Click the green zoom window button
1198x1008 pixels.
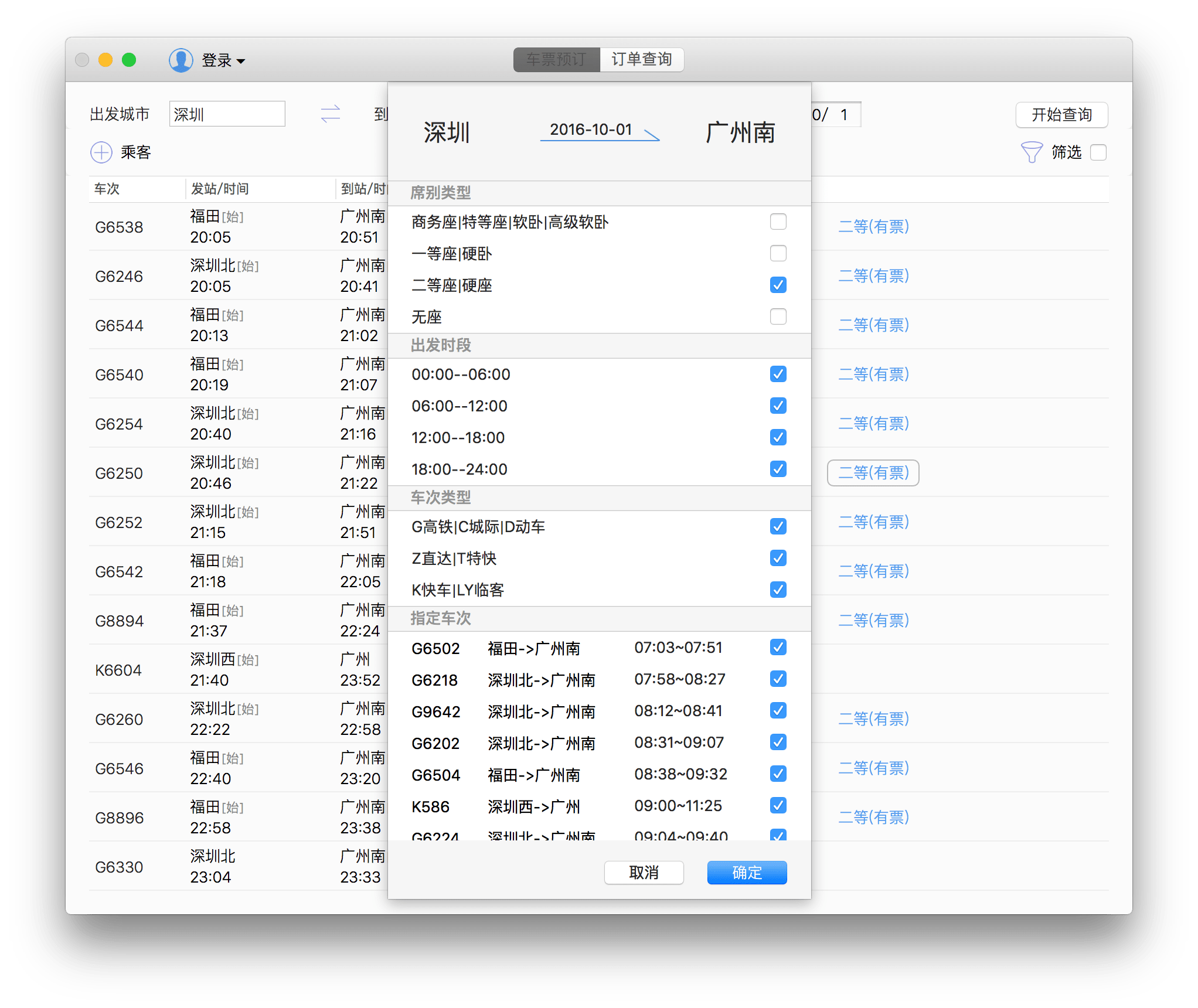[129, 60]
